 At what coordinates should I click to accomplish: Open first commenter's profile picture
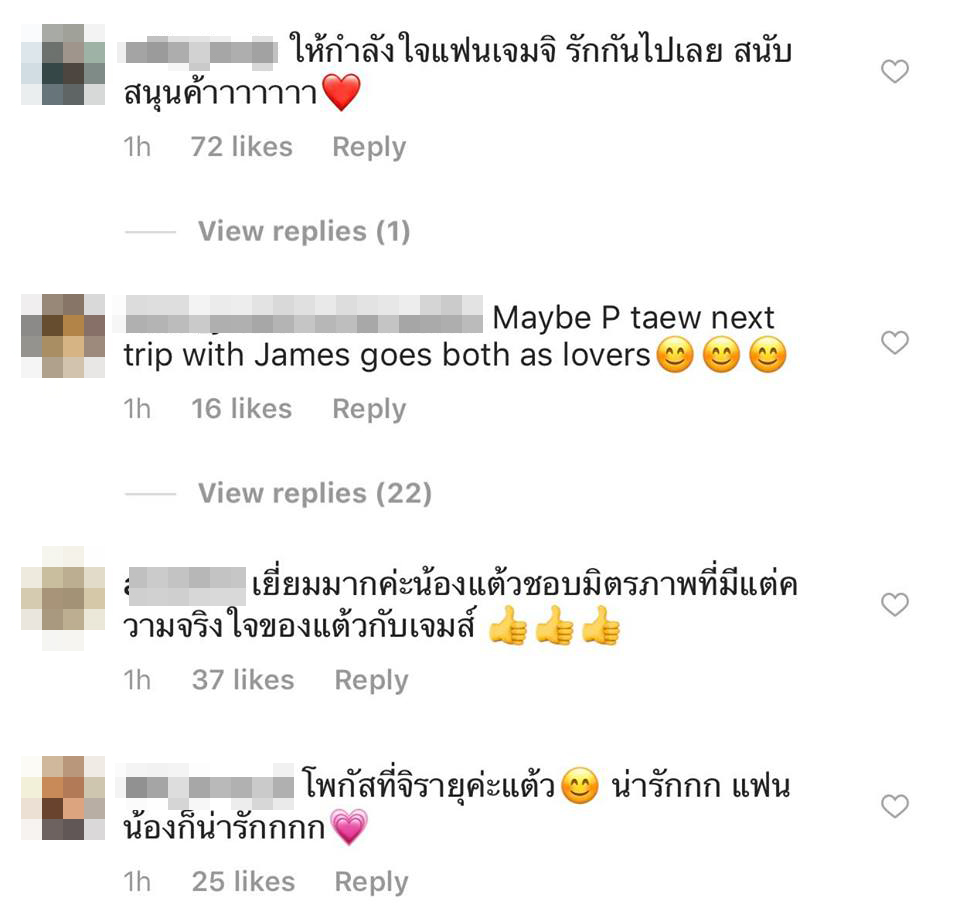pyautogui.click(x=63, y=65)
